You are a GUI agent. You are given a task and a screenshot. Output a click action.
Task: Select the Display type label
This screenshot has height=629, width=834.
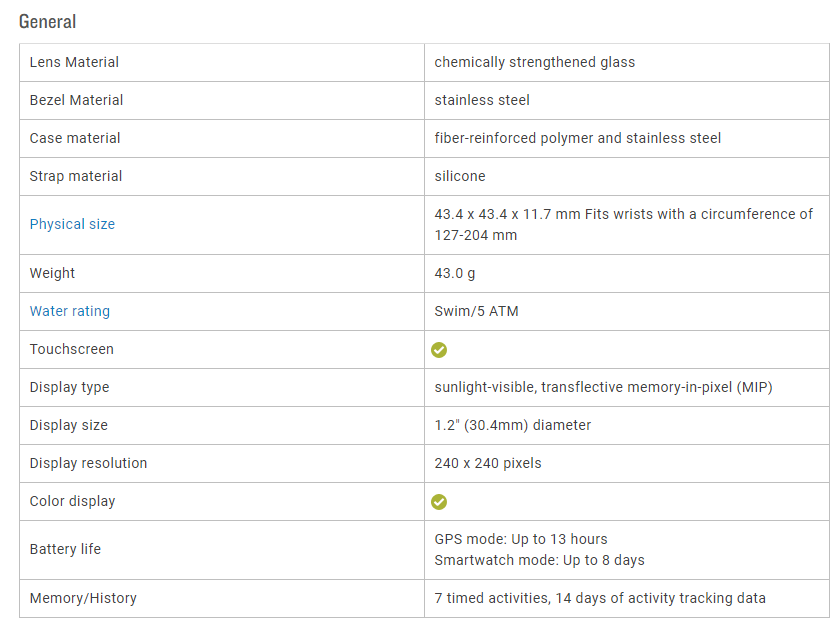coord(70,387)
